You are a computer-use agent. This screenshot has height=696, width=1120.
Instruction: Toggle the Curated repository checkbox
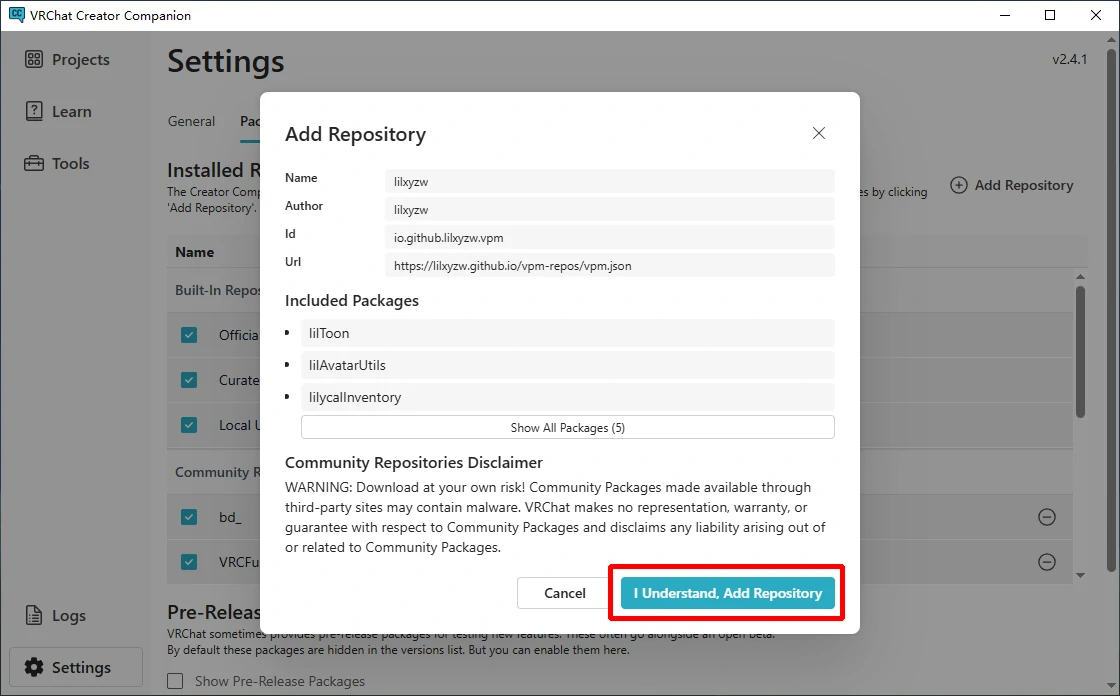189,380
